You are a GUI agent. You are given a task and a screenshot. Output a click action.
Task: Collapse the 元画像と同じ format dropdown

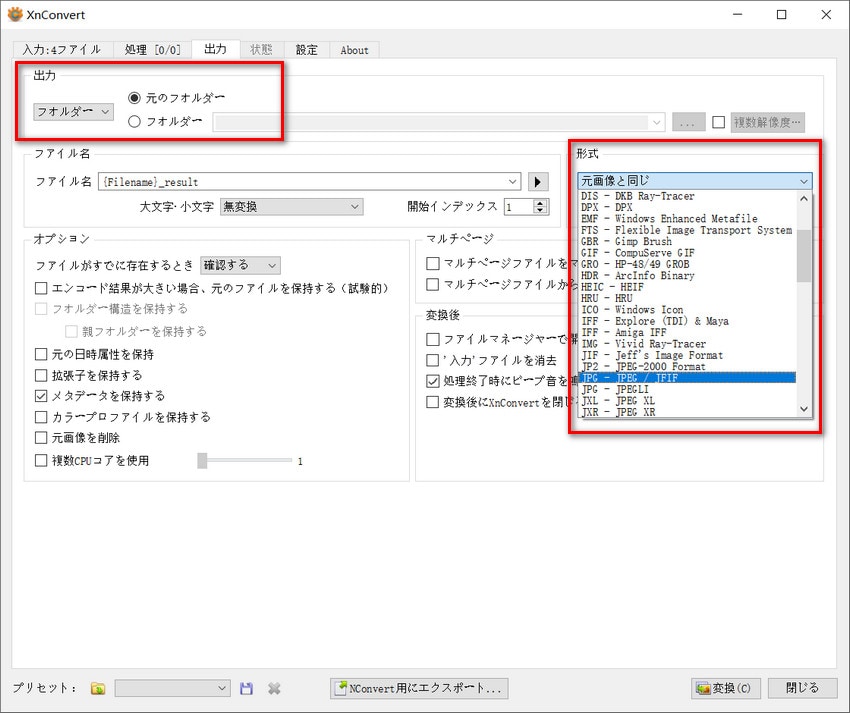[x=695, y=181]
